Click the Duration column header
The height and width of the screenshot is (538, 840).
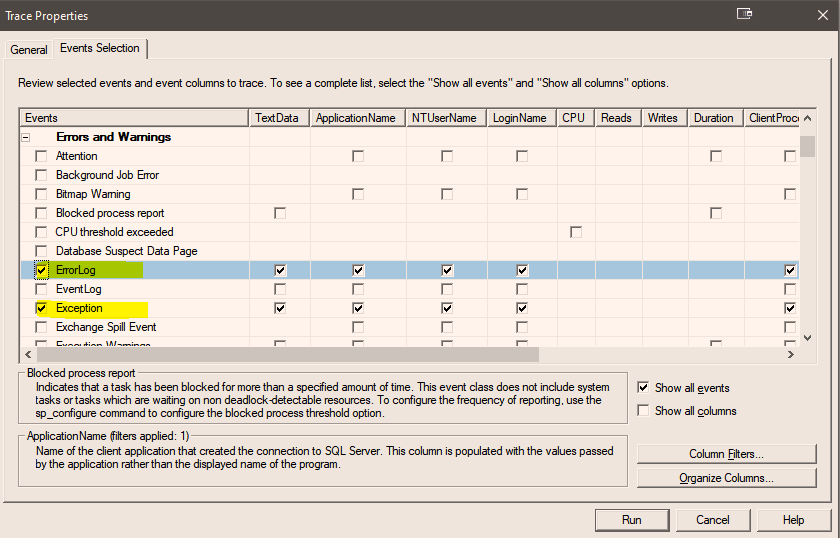(716, 118)
